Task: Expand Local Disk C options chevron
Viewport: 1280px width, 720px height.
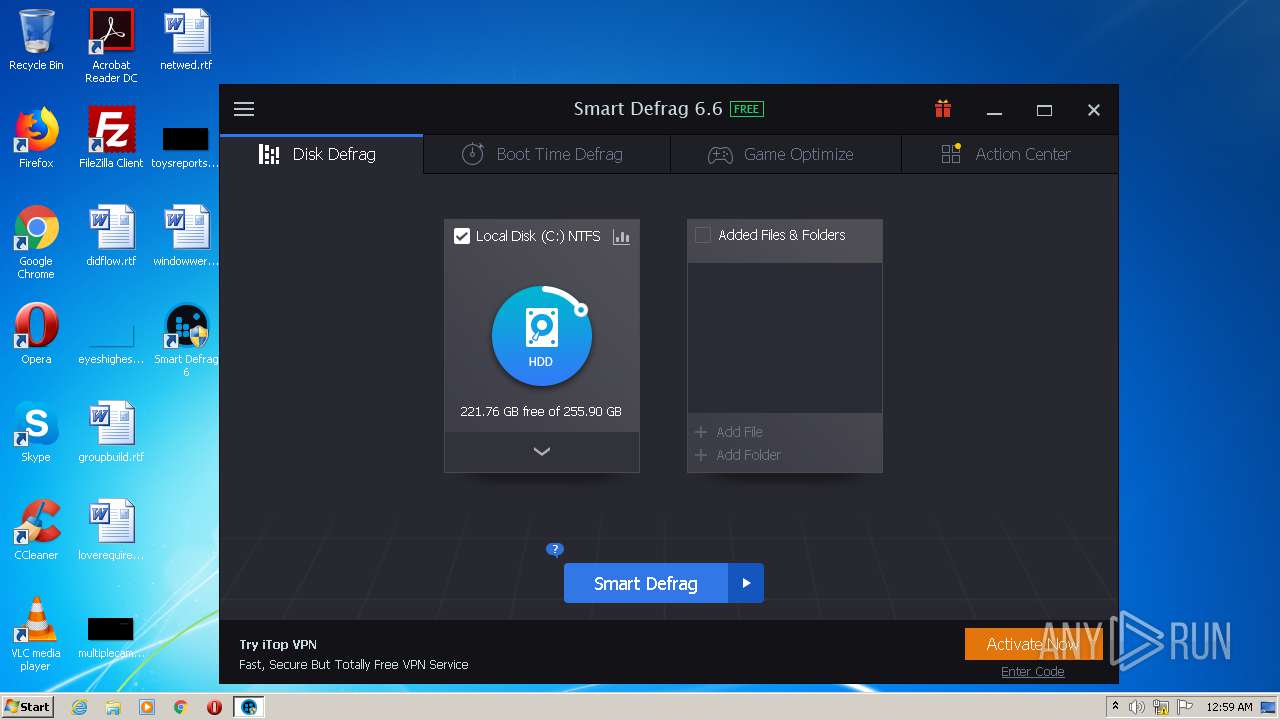Action: click(x=542, y=452)
